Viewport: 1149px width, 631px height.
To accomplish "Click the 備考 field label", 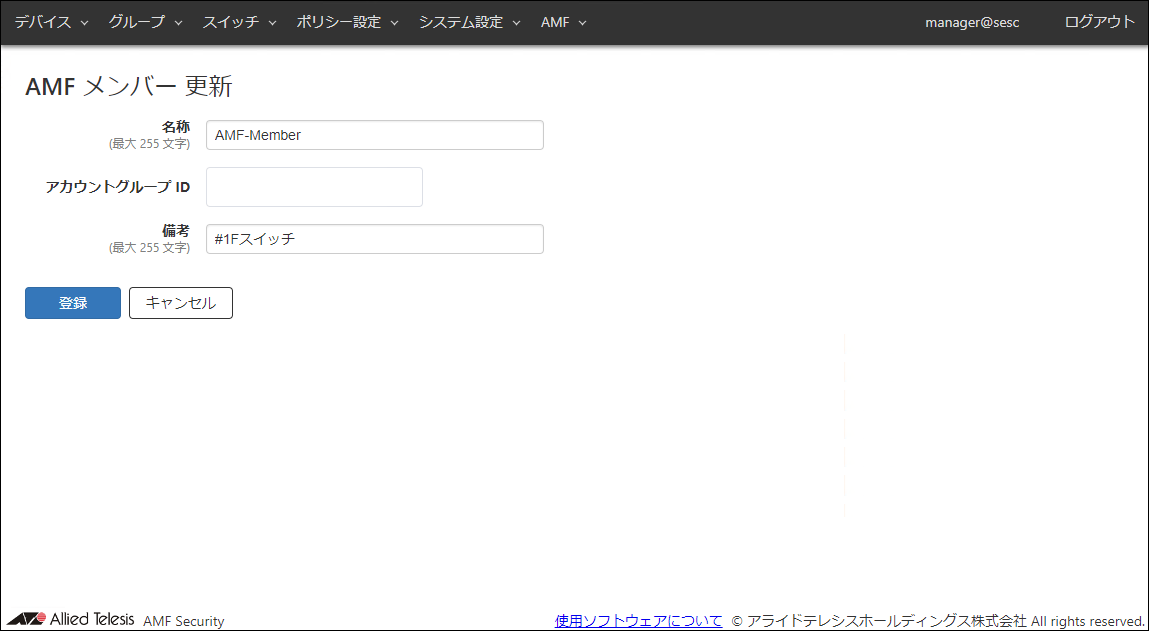I will coord(175,231).
